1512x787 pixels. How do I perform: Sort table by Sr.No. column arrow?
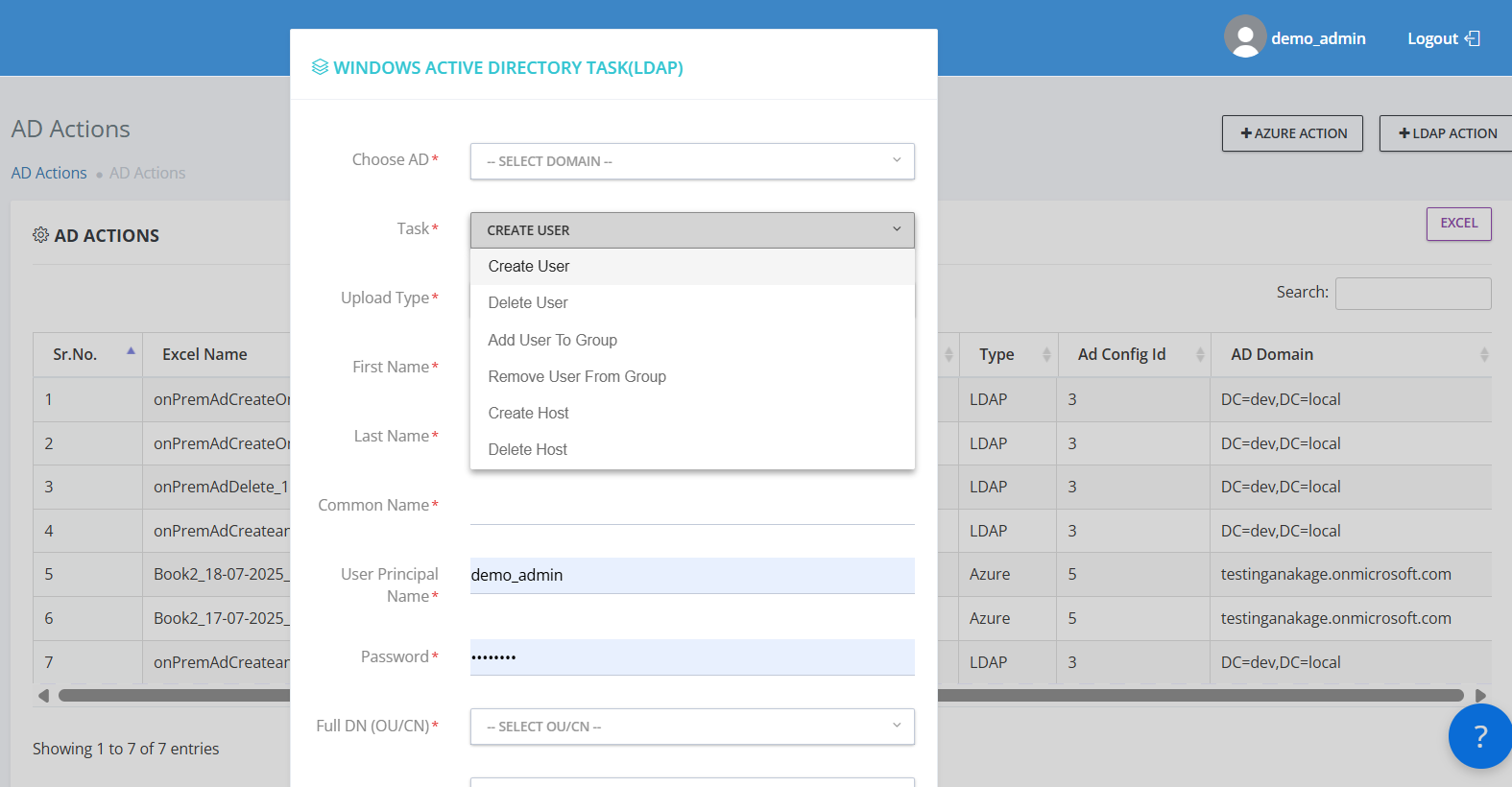pos(131,352)
